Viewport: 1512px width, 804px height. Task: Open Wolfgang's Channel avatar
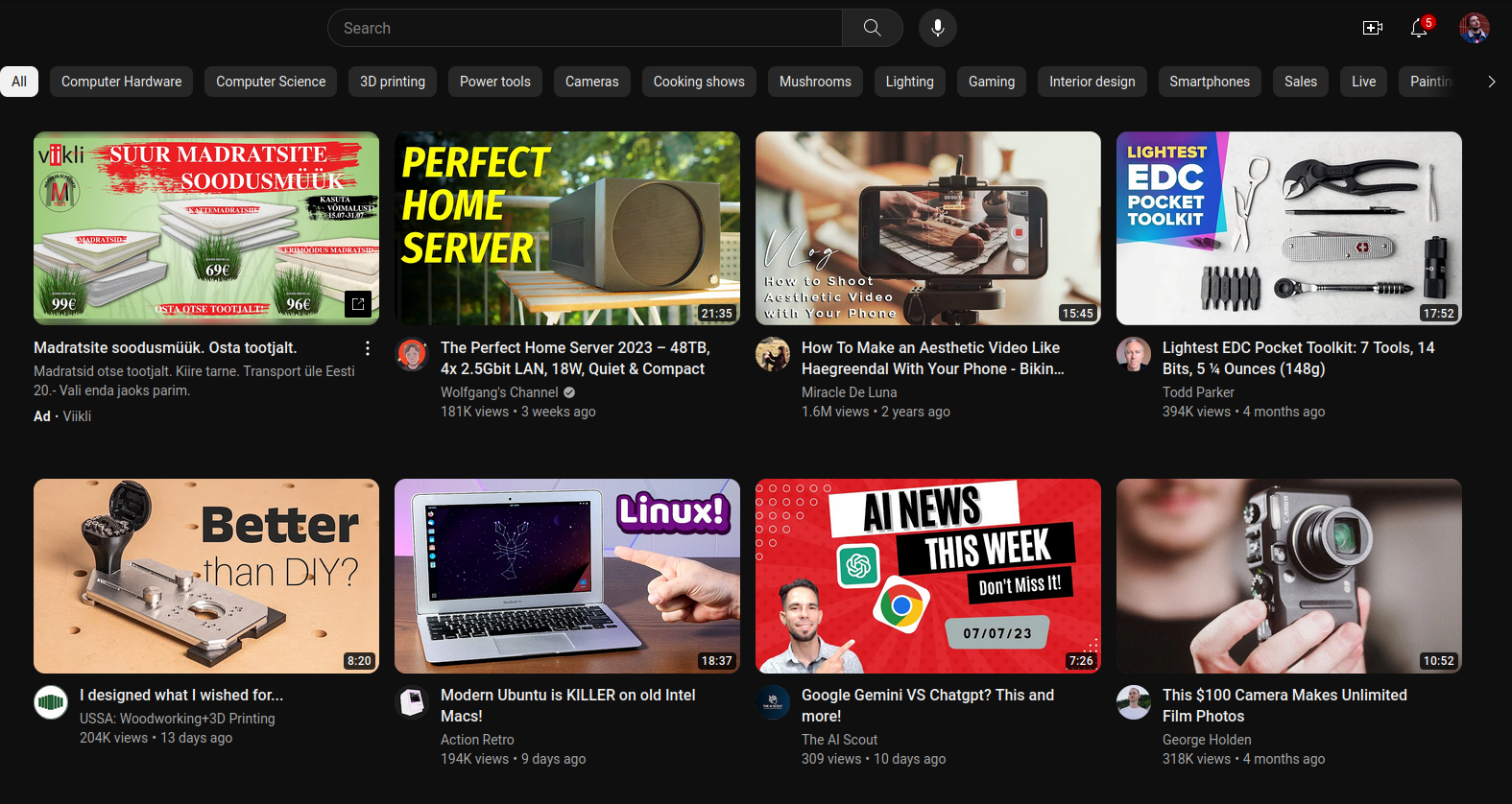(x=412, y=354)
